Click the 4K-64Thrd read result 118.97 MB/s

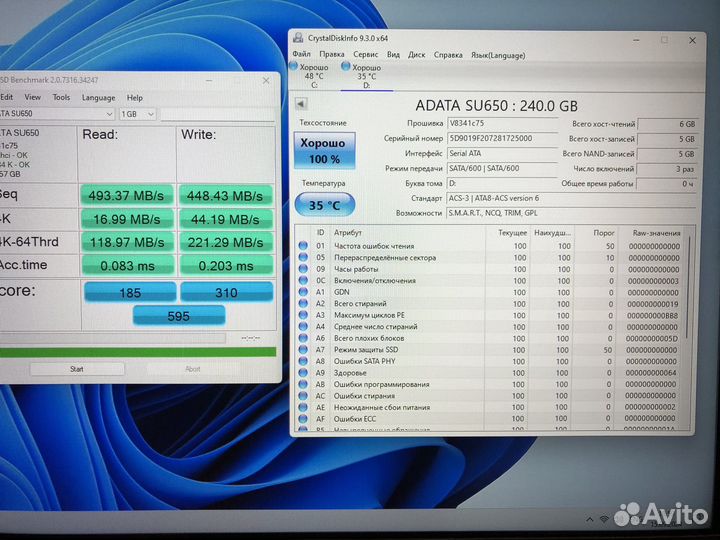point(127,242)
